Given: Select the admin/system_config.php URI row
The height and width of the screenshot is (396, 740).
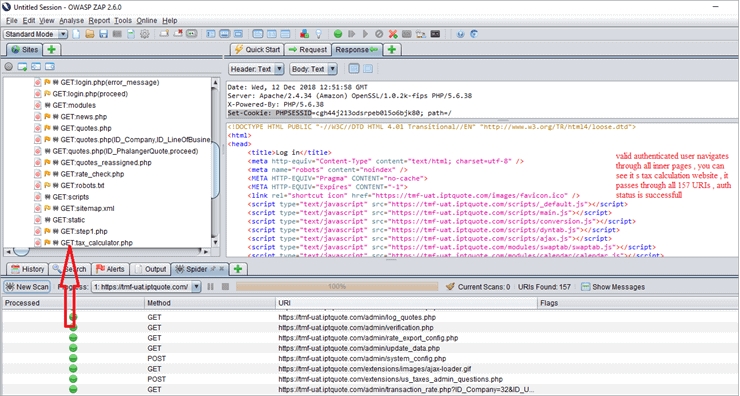Looking at the screenshot, I should coord(370,359).
